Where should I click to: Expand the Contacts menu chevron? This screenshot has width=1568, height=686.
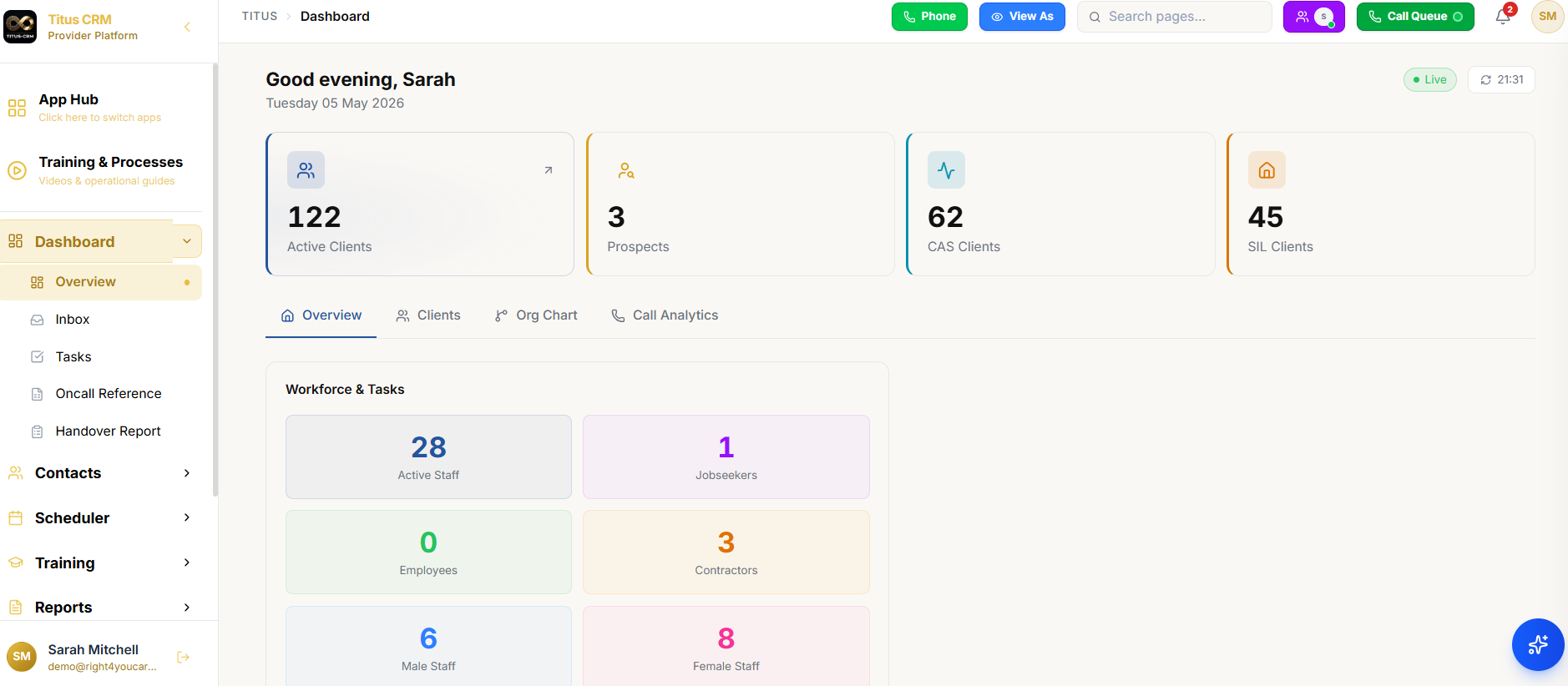click(187, 473)
